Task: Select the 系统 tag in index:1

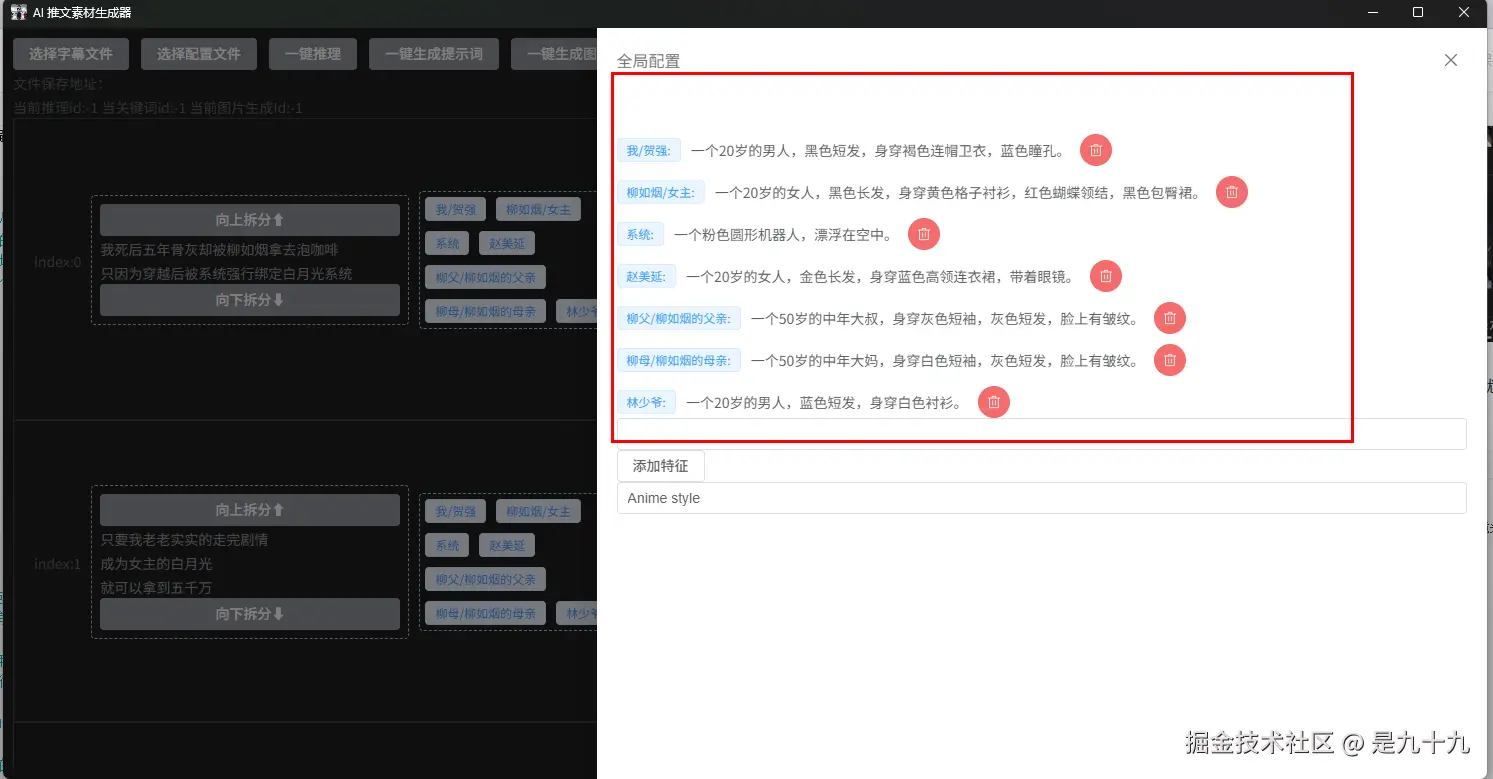Action: click(447, 545)
